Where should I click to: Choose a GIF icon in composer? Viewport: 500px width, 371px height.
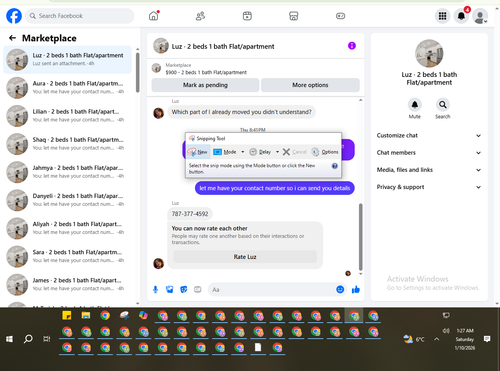pyautogui.click(x=198, y=289)
